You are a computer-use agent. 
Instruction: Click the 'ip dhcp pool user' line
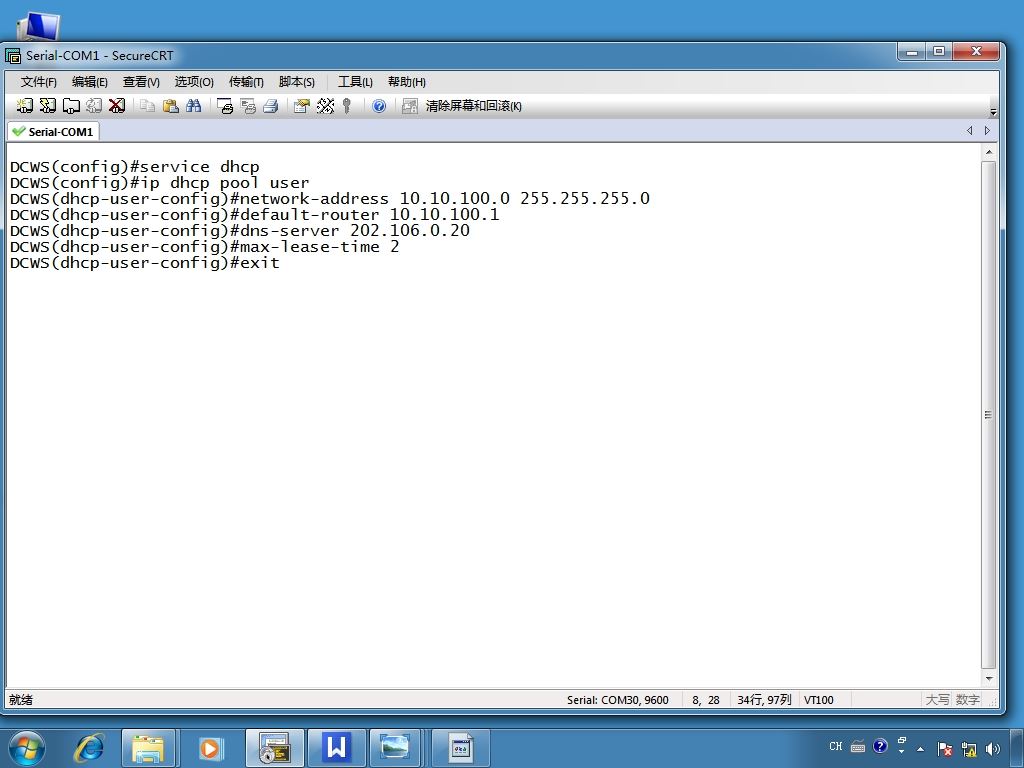pos(159,183)
